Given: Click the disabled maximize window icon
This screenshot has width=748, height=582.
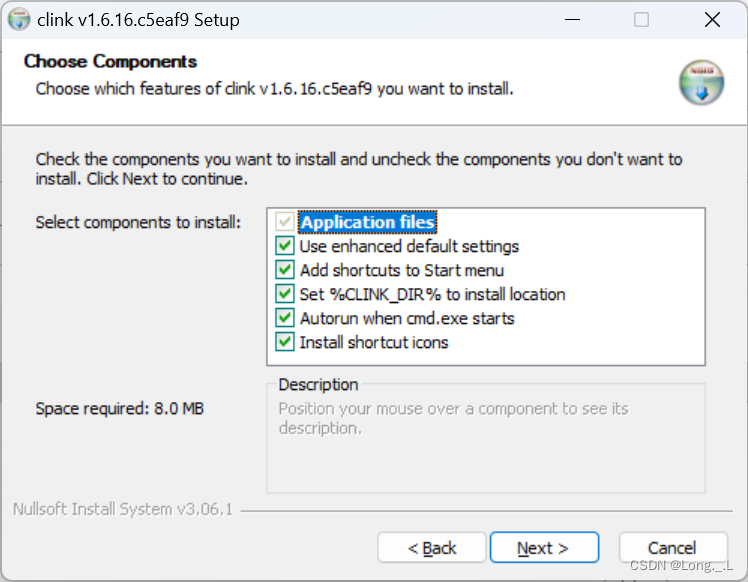Looking at the screenshot, I should point(641,20).
